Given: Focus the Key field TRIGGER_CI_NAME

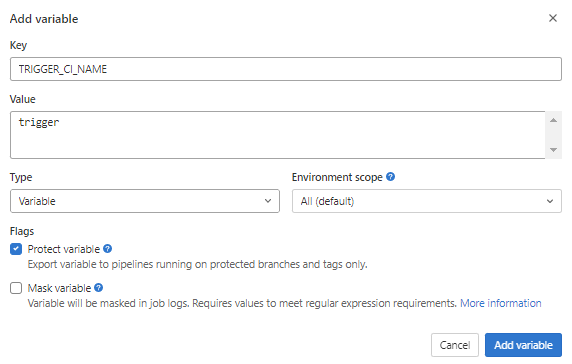Looking at the screenshot, I should point(286,69).
